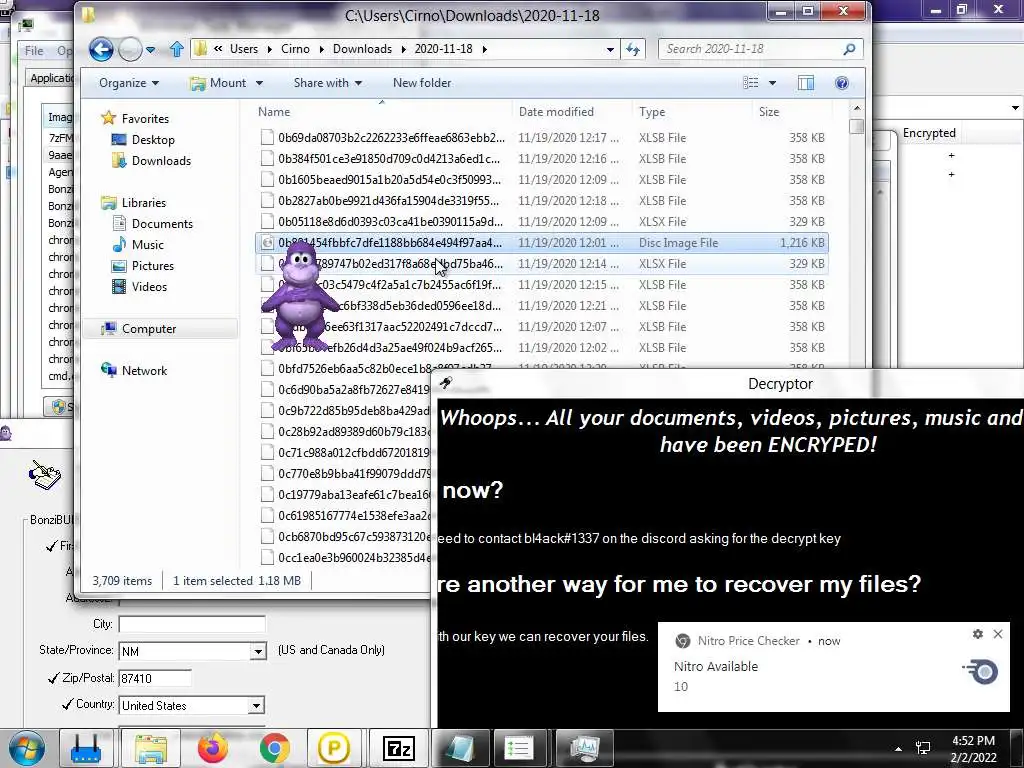This screenshot has height=768, width=1024.
Task: Select file 0cc1ea0e3b960024b32385d4
Action: tap(345, 557)
